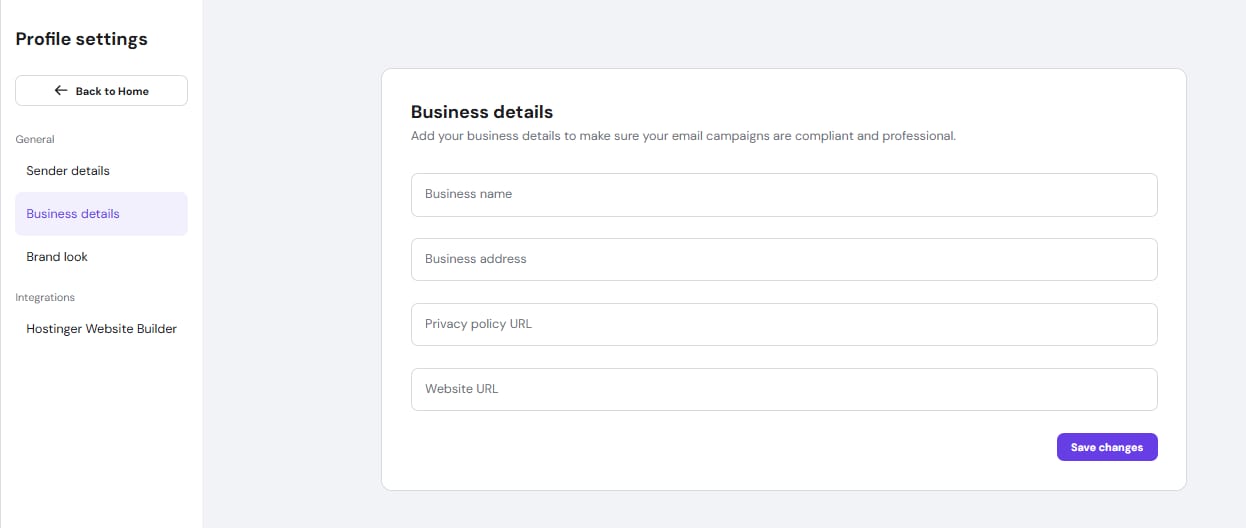Viewport: 1246px width, 528px height.
Task: Click the left arrow icon beside Back to Home
Action: pos(61,91)
